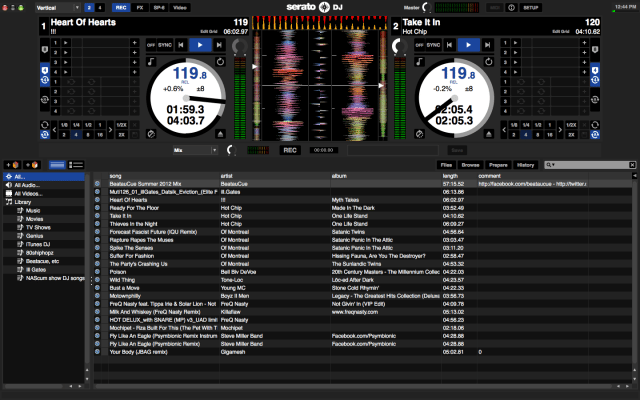Shift loop sizes left on deck 1
Screen dimensions: 640x400
tap(54, 130)
